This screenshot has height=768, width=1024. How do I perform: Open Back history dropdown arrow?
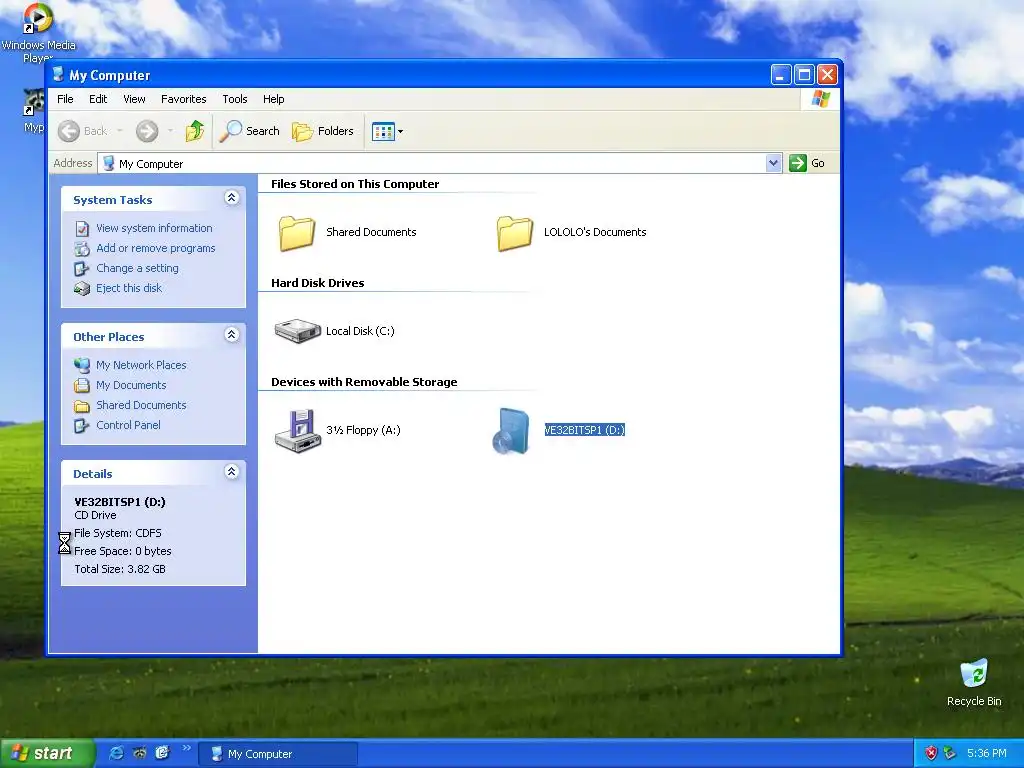coord(120,131)
